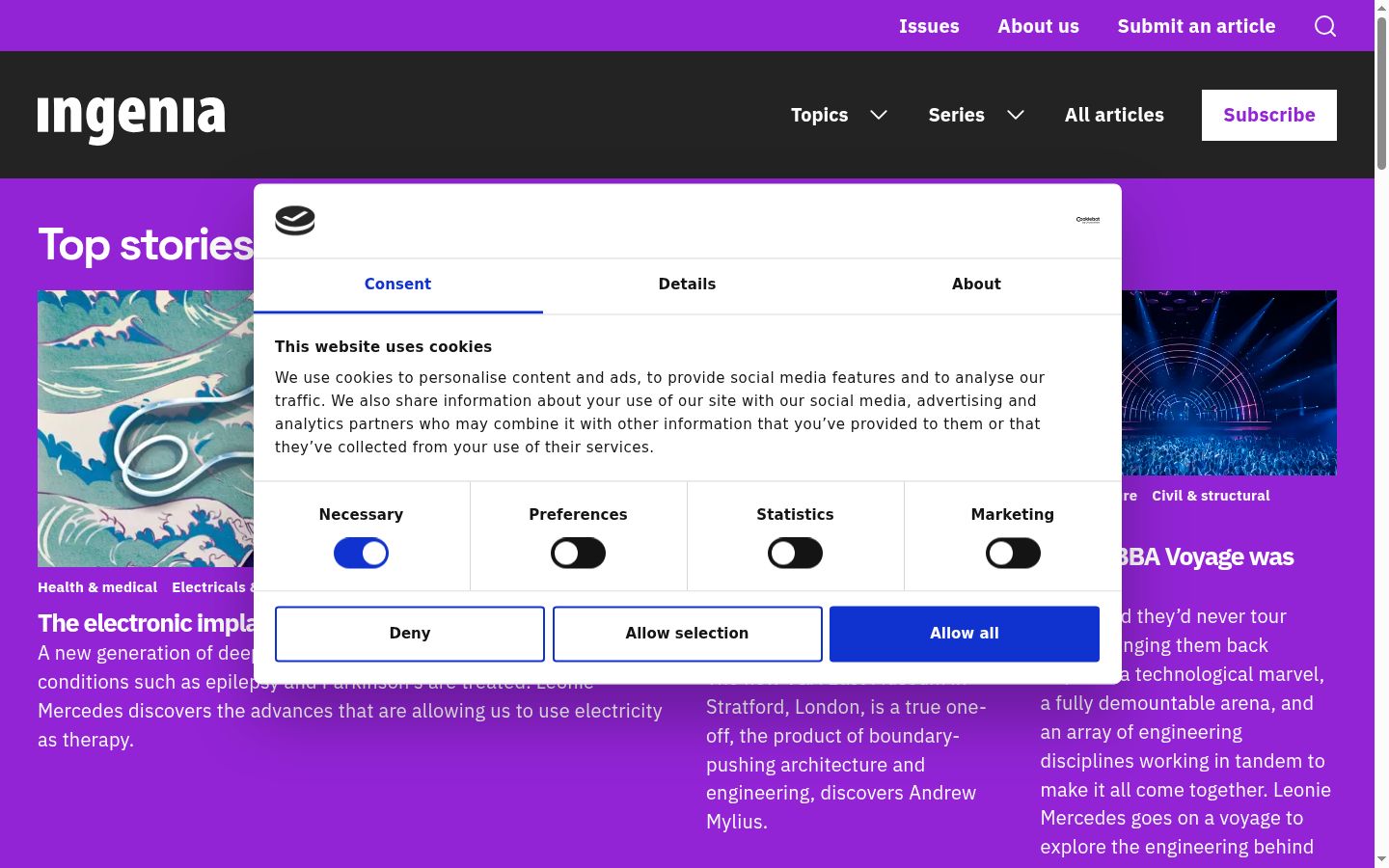The height and width of the screenshot is (868, 1389).
Task: Open the Issues menu link
Action: [929, 26]
